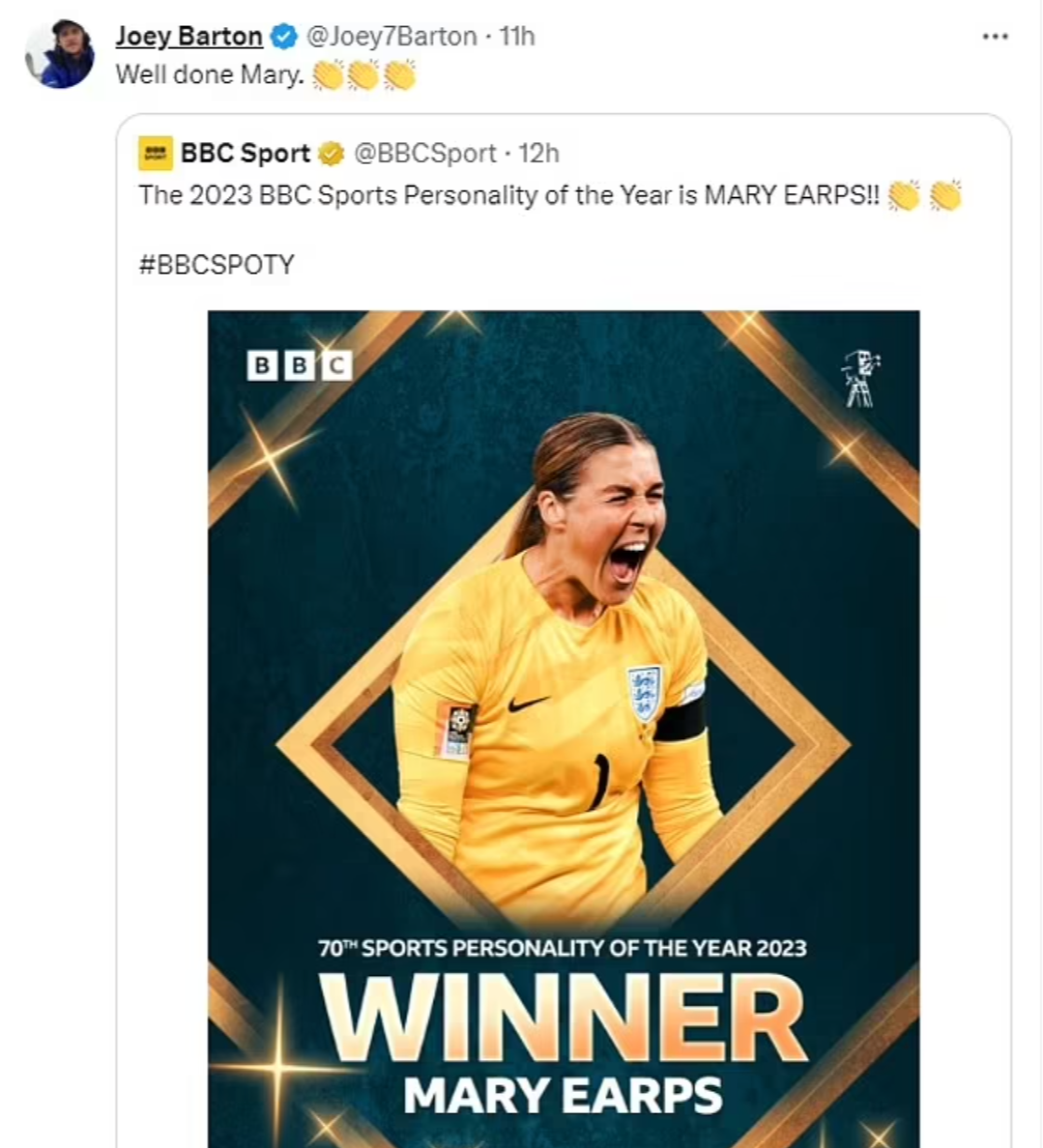Image resolution: width=1043 pixels, height=1148 pixels.
Task: Click the Nike swoosh on the jersey
Action: (x=529, y=703)
